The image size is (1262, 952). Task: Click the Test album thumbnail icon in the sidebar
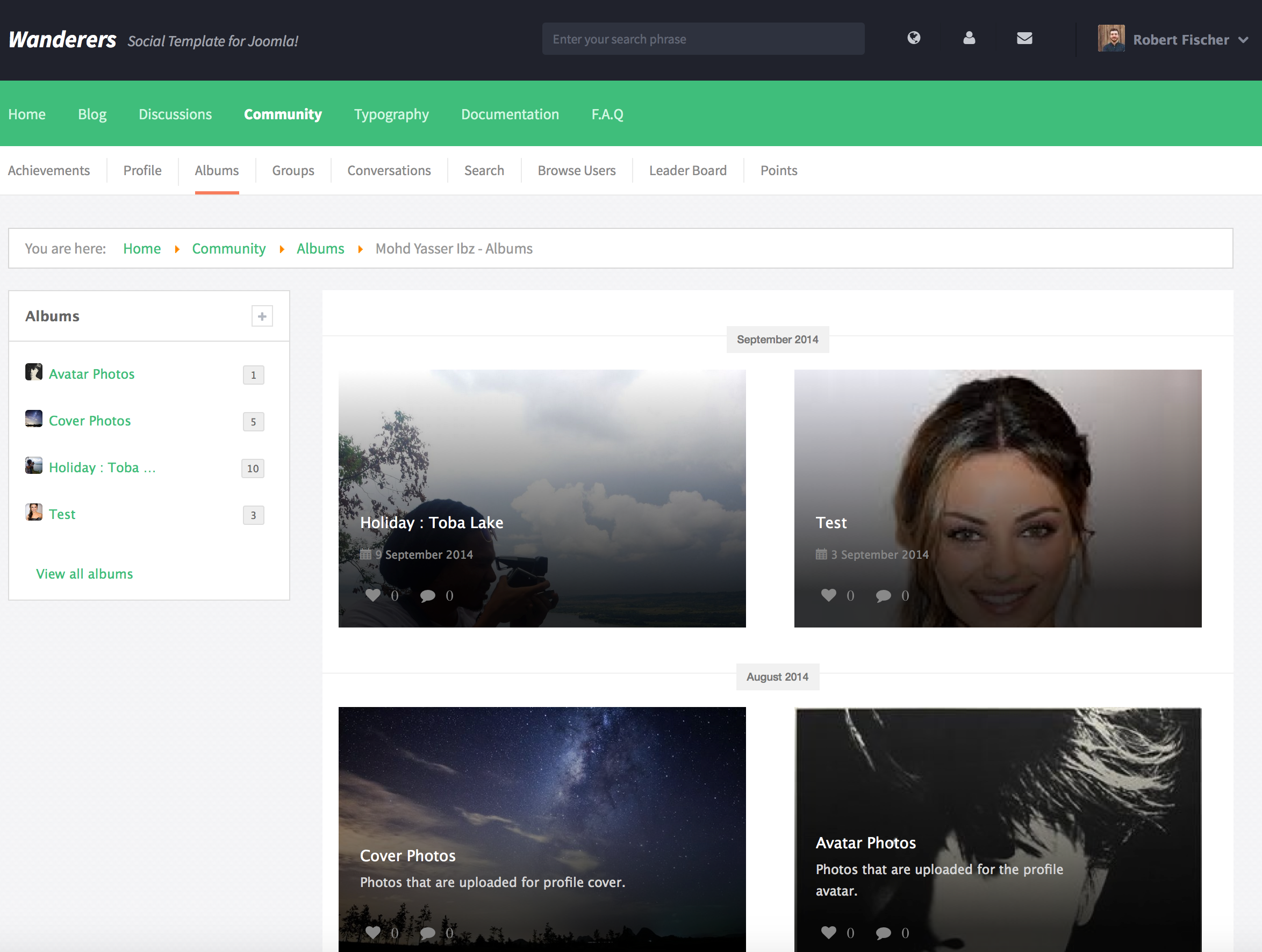(x=34, y=512)
